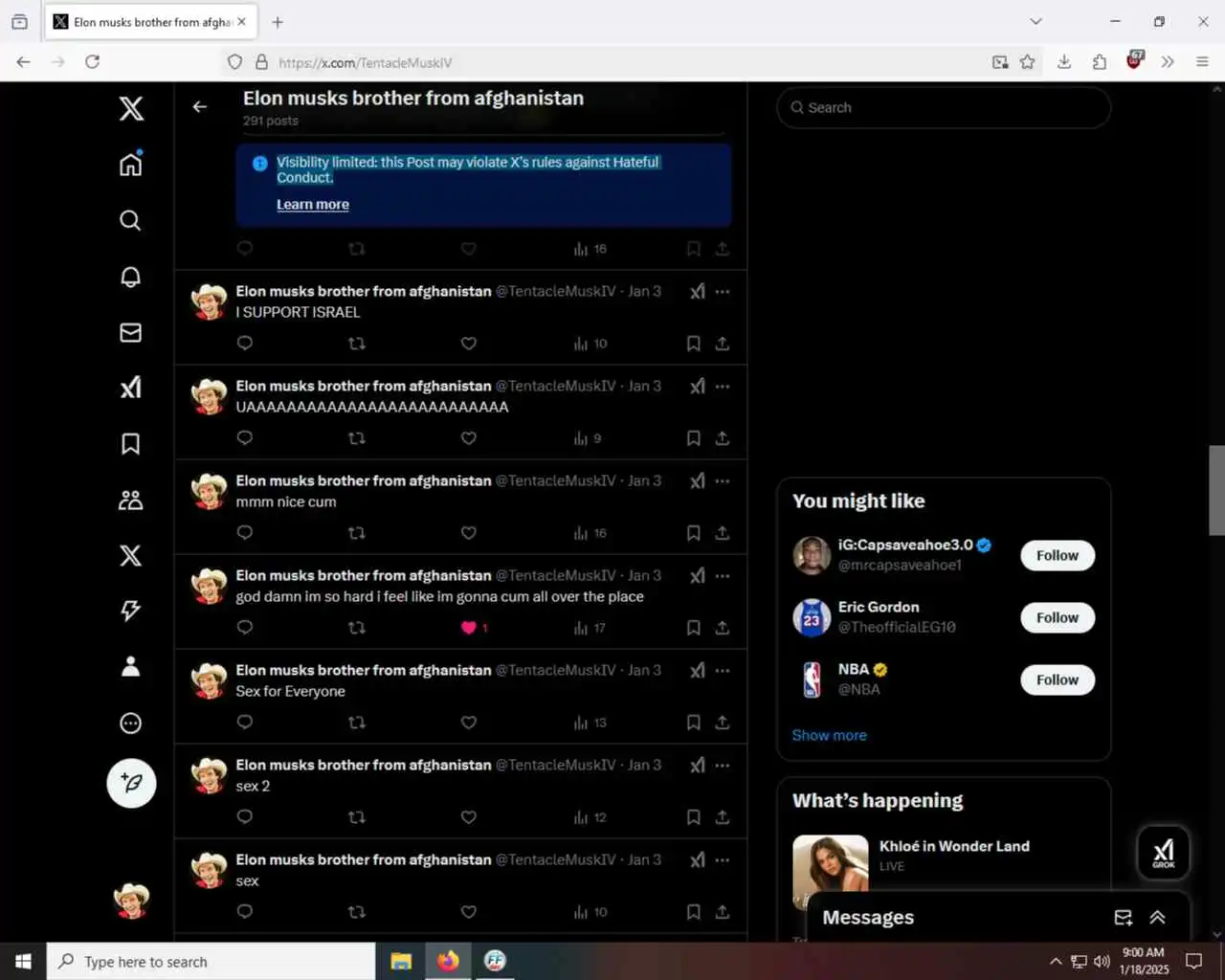Open Notifications bell icon
Viewport: 1225px width, 980px height.
pyautogui.click(x=131, y=277)
